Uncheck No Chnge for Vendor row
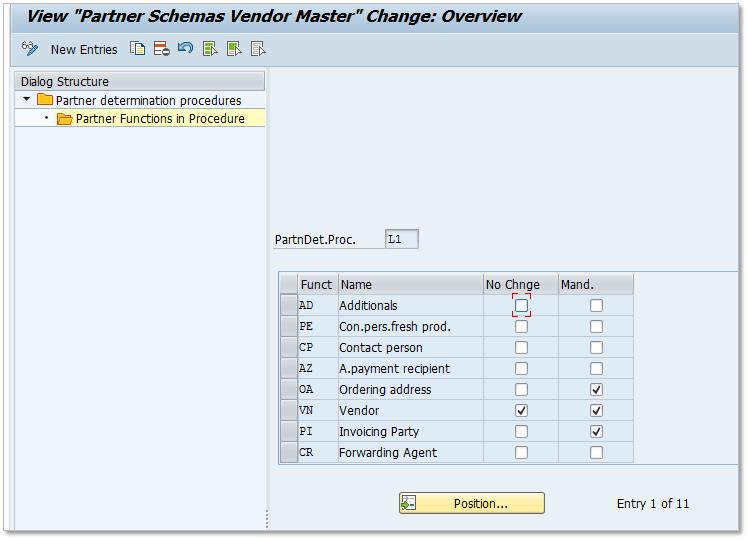 pyautogui.click(x=521, y=410)
